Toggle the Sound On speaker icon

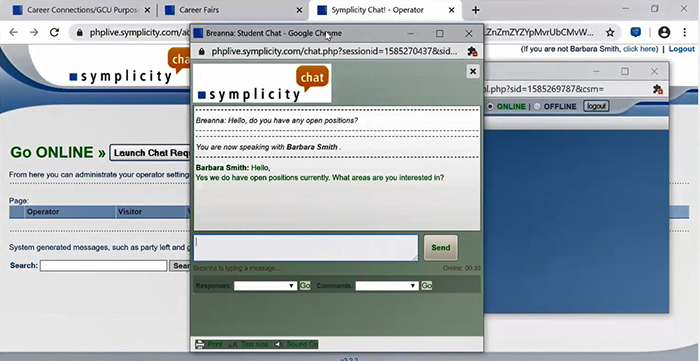pyautogui.click(x=278, y=344)
